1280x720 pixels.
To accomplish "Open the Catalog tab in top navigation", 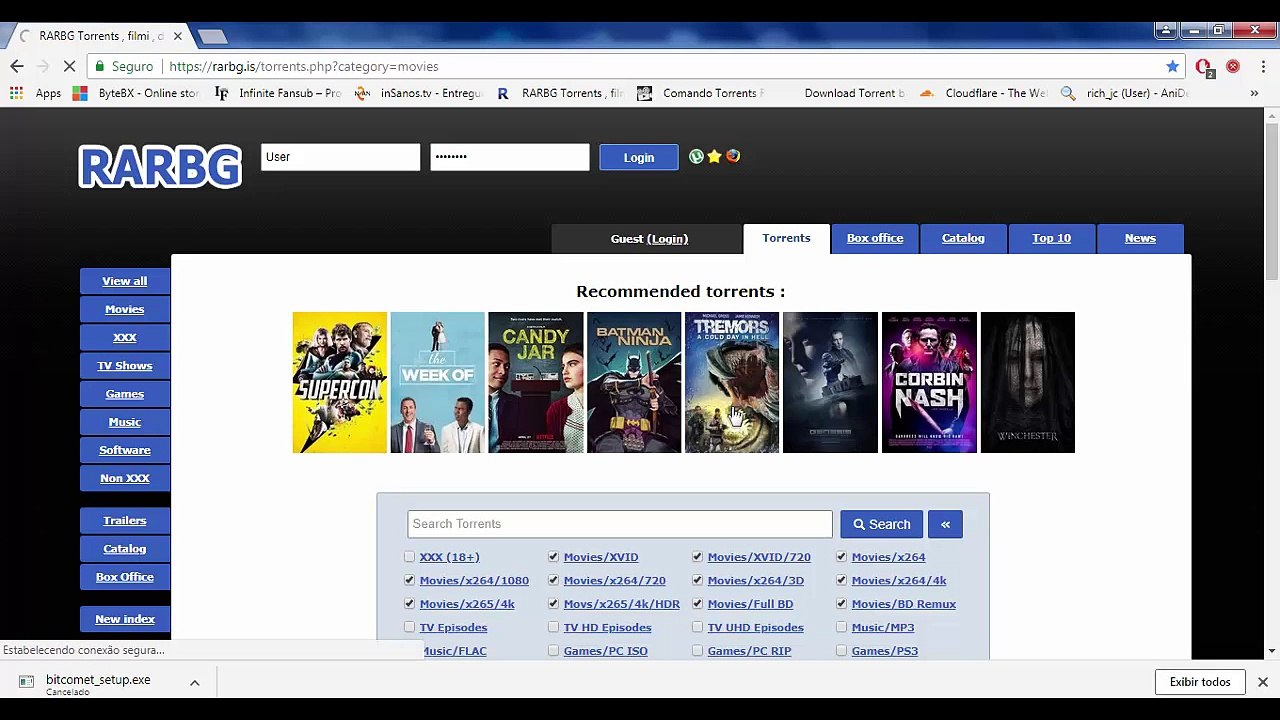I will click(963, 238).
